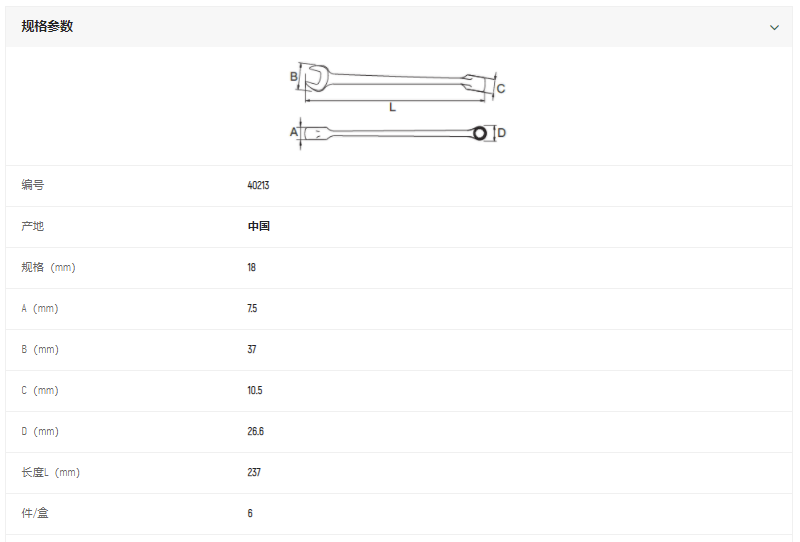The image size is (800, 542).
Task: Click the 中国 origin value
Action: click(x=259, y=226)
